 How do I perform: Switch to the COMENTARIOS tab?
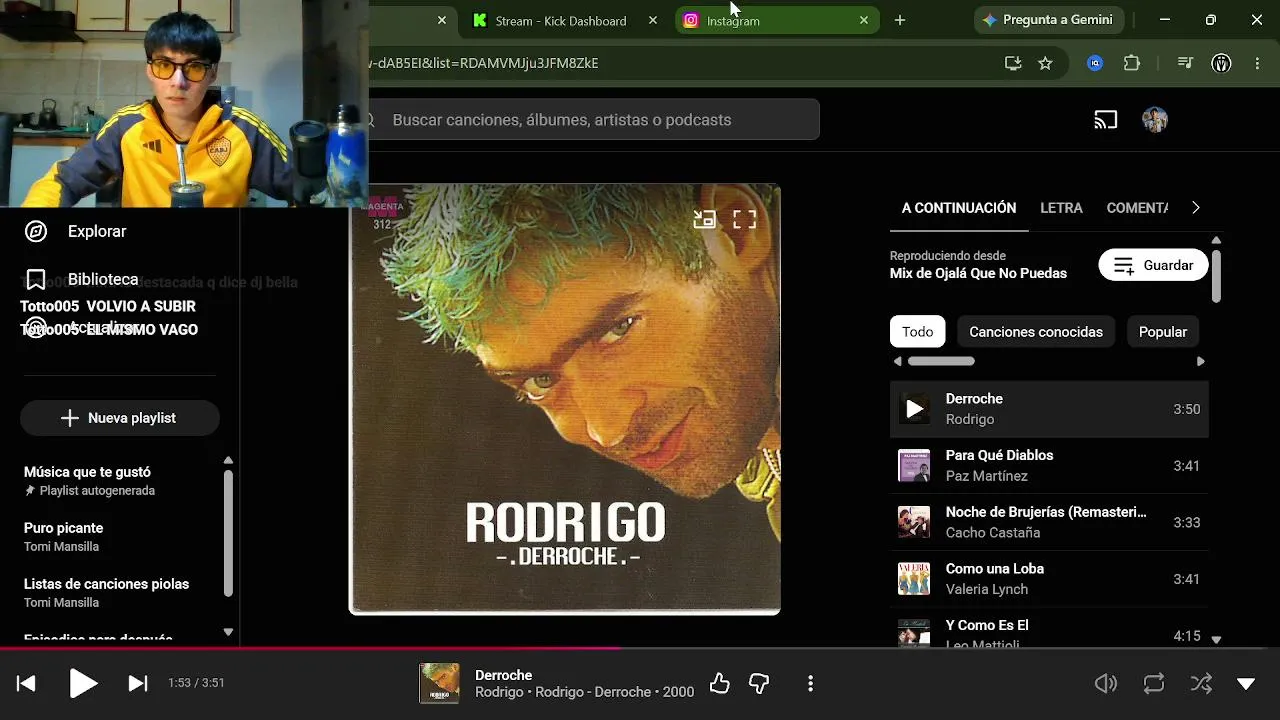(1137, 208)
